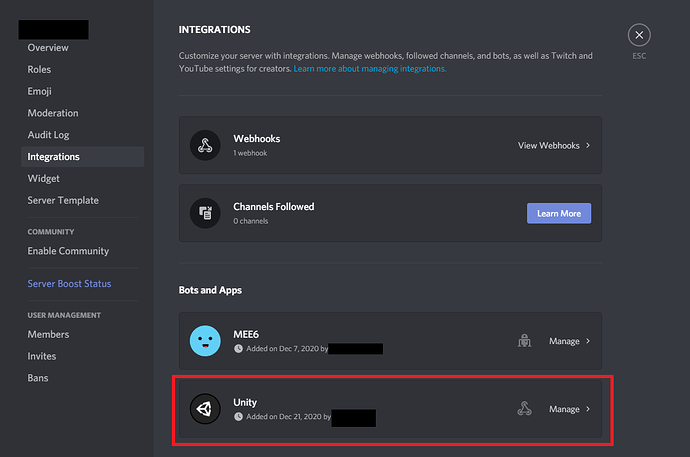Image resolution: width=690 pixels, height=457 pixels.
Task: Click the Learn More button
Action: (x=558, y=213)
